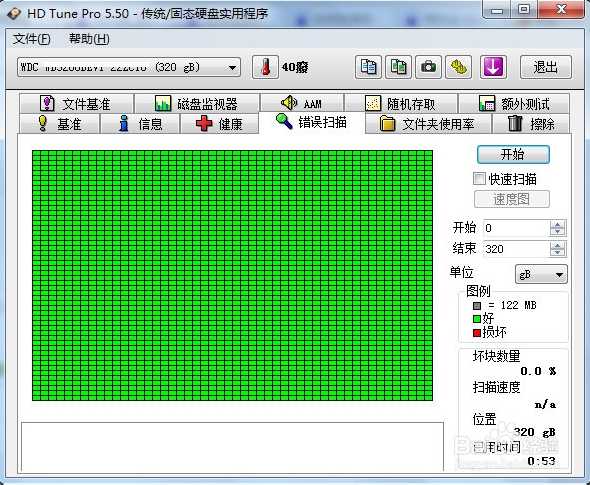Open the 文件(F) menu
This screenshot has width=590, height=485.
(x=32, y=39)
